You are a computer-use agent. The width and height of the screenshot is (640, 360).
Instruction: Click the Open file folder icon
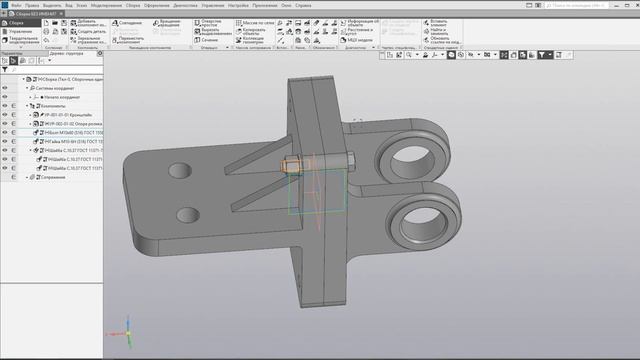pos(55,23)
